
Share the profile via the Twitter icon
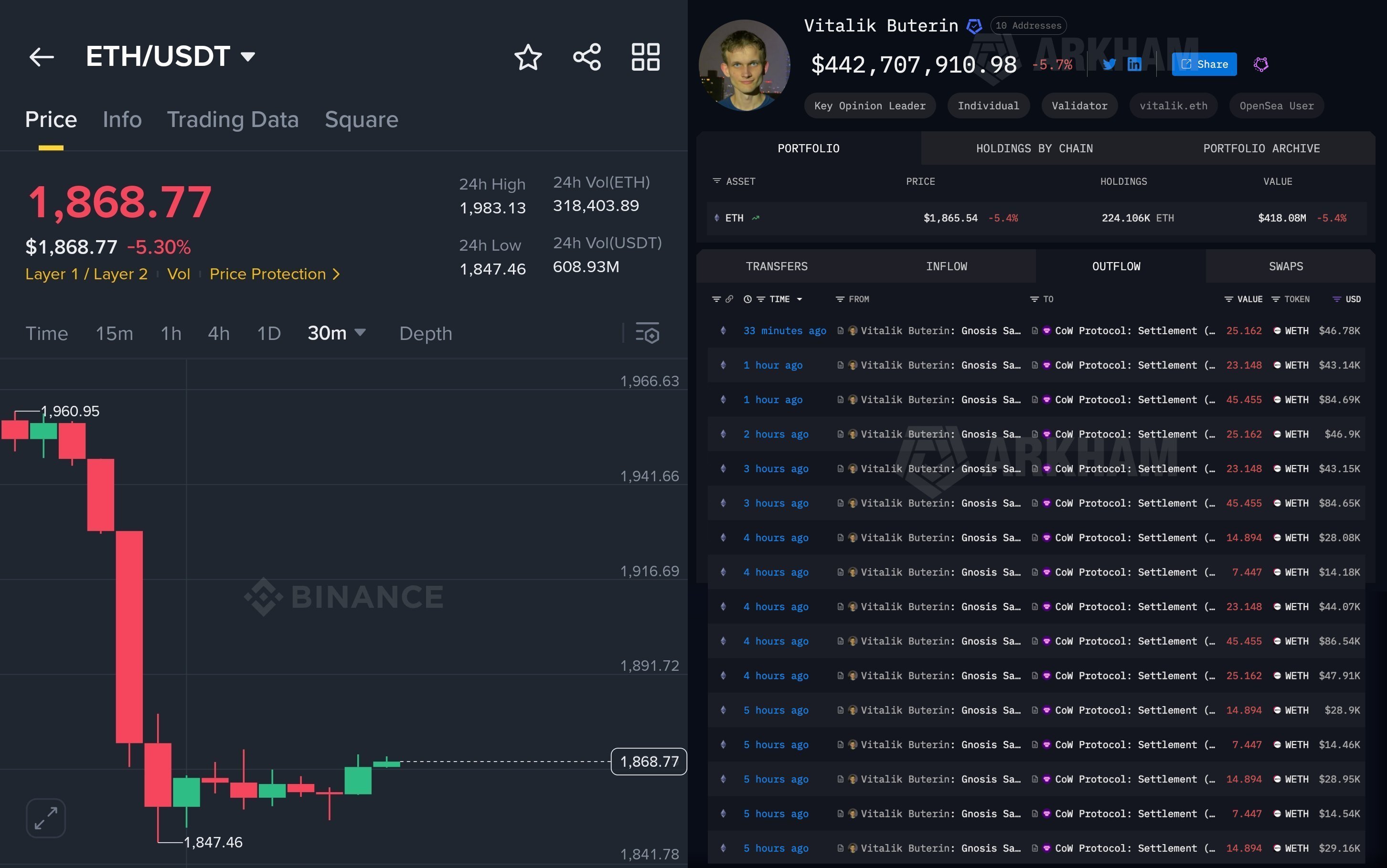(x=1109, y=64)
